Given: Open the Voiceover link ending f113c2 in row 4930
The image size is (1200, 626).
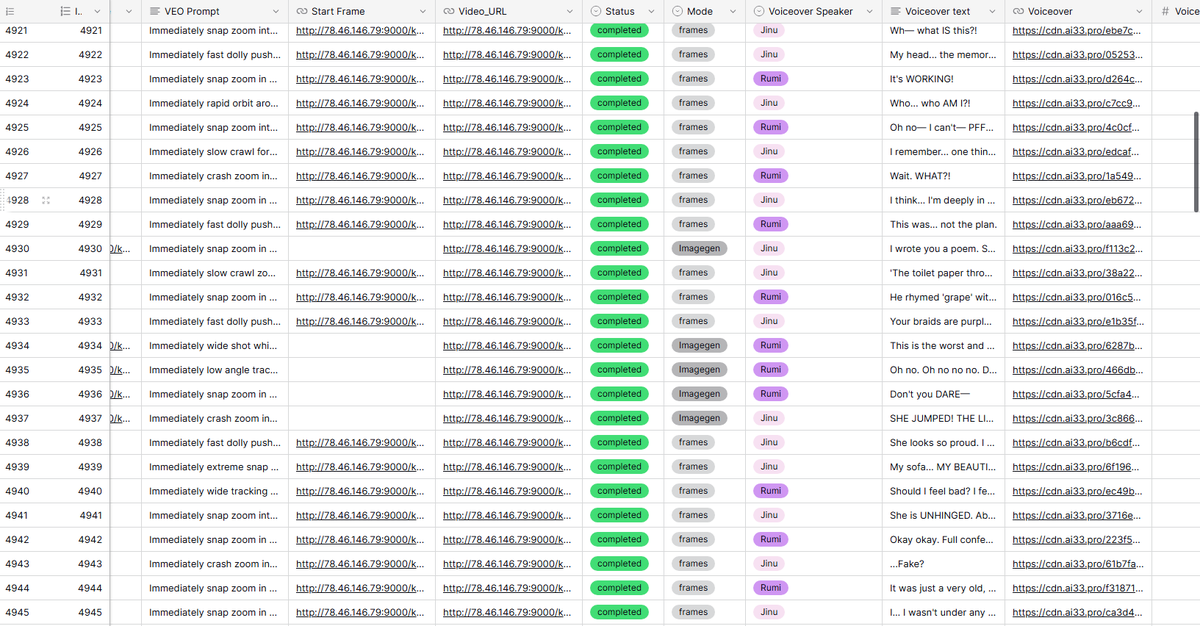Looking at the screenshot, I should click(x=1076, y=248).
